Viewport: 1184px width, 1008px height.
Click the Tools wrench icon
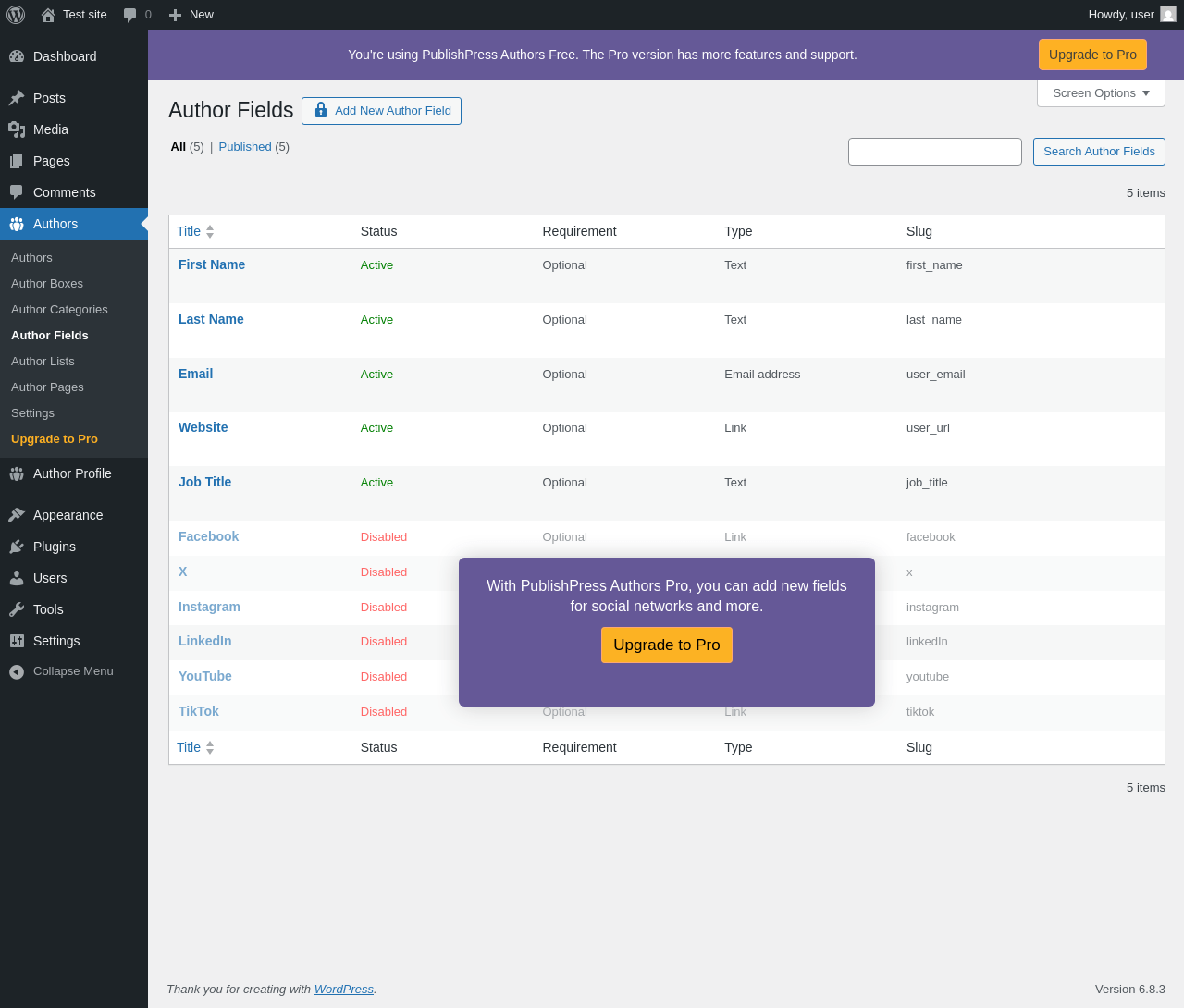coord(17,609)
